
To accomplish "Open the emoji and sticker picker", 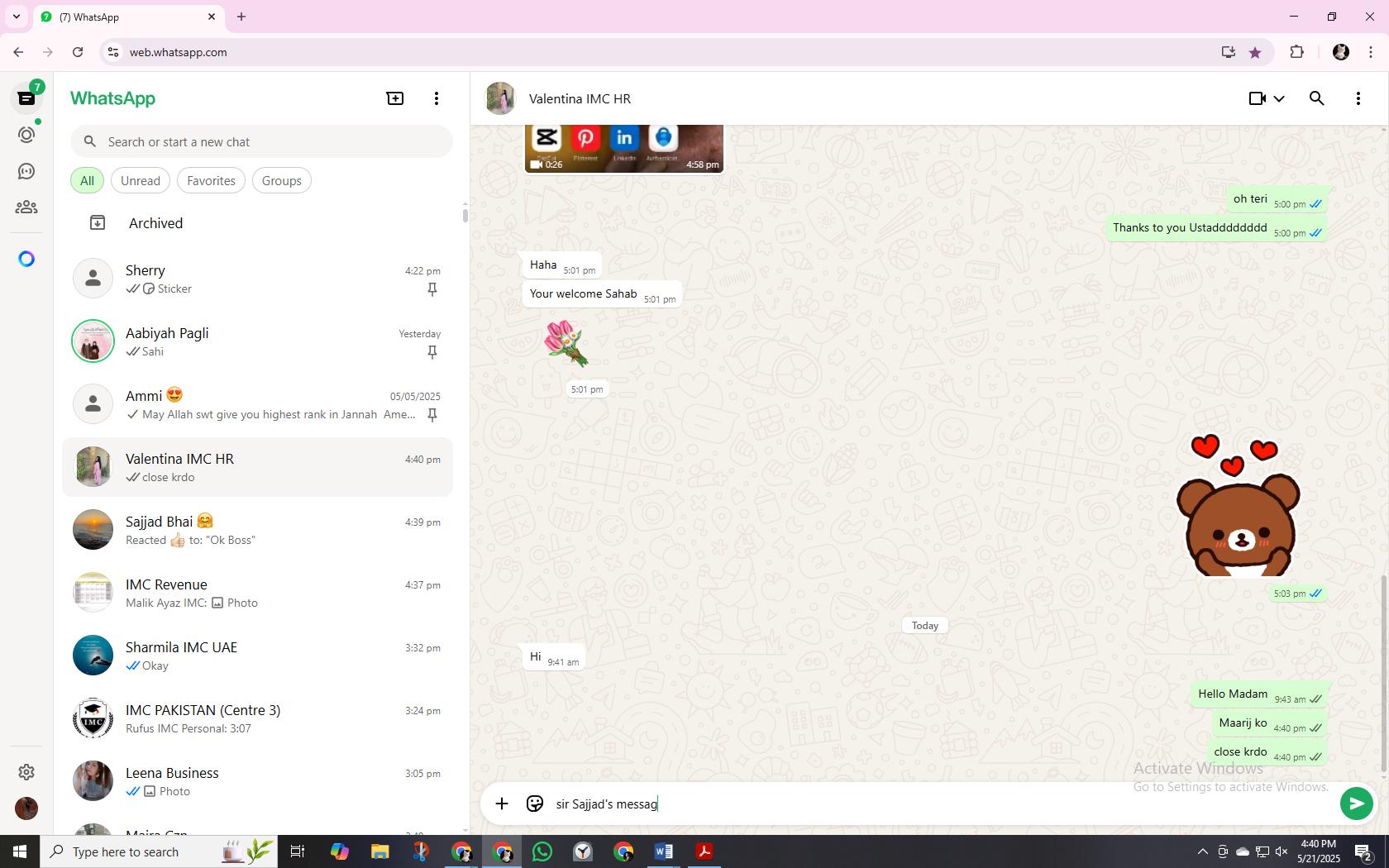I will tap(535, 804).
